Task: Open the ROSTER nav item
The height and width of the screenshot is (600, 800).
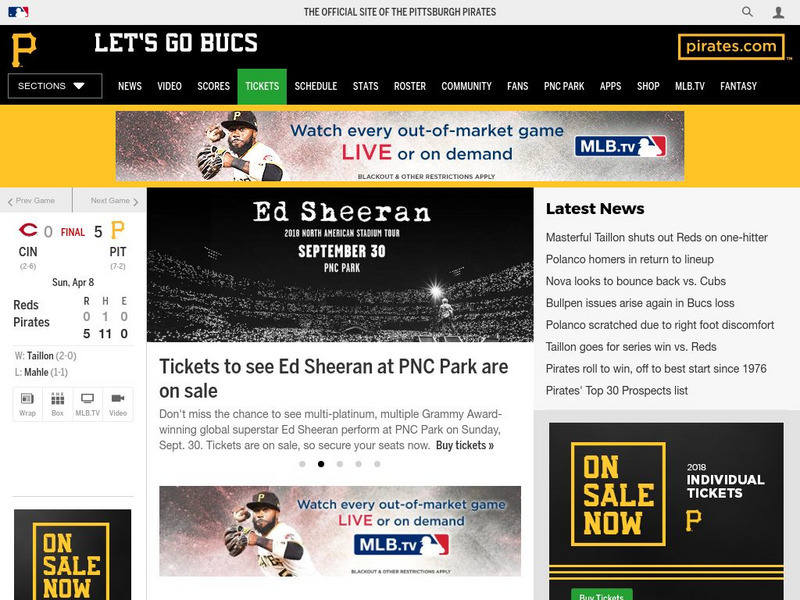Action: pos(410,86)
